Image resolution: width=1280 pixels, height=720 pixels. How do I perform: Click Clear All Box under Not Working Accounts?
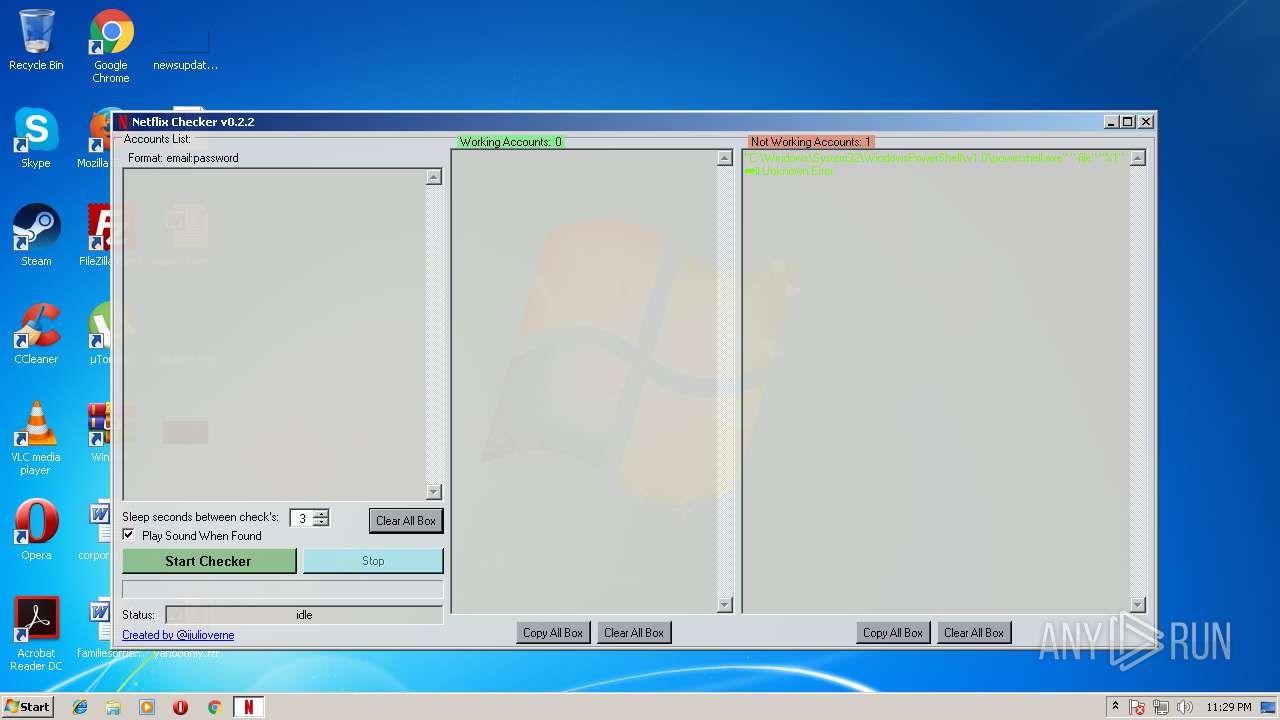[x=974, y=632]
